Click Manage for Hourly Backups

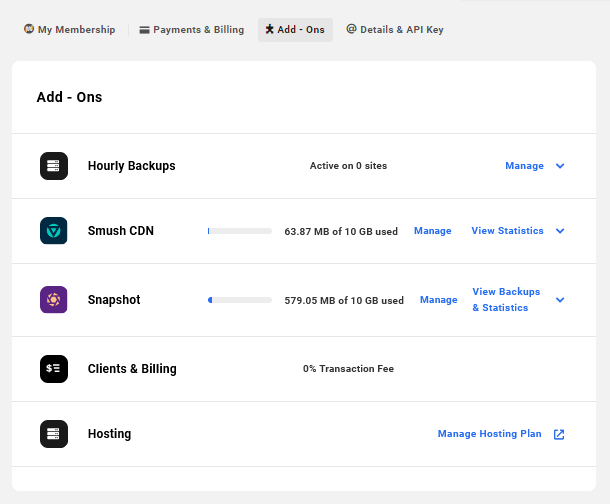point(524,166)
